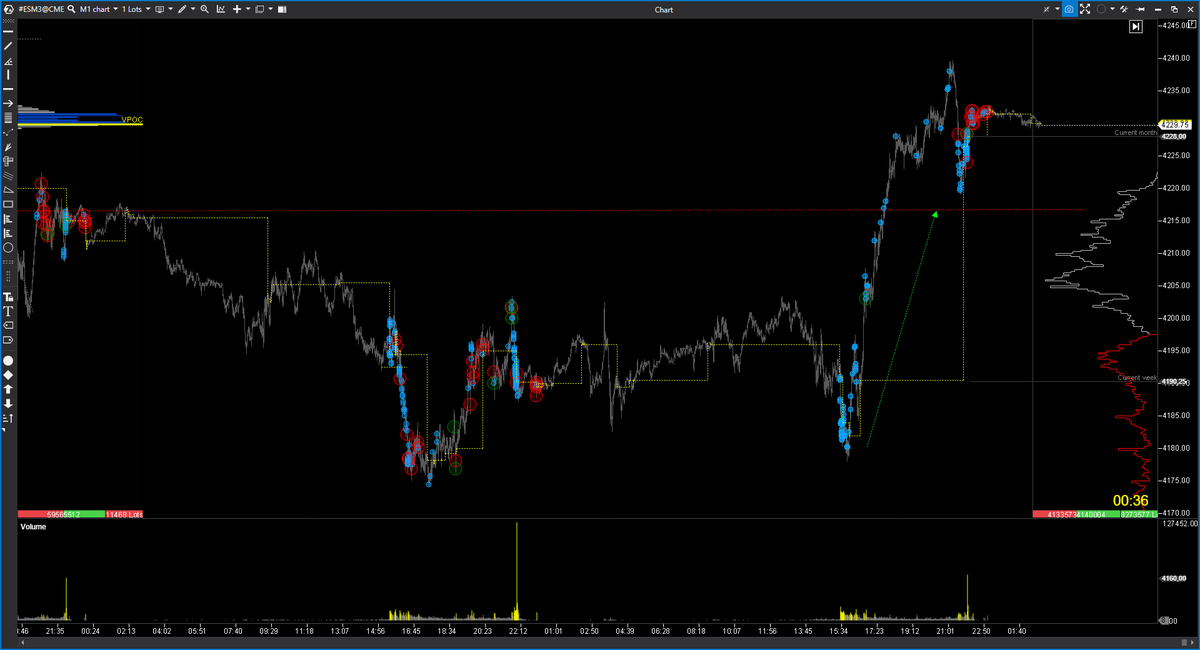Open the M1 chart timeframe dropdown
Image resolution: width=1200 pixels, height=650 pixels.
(101, 9)
